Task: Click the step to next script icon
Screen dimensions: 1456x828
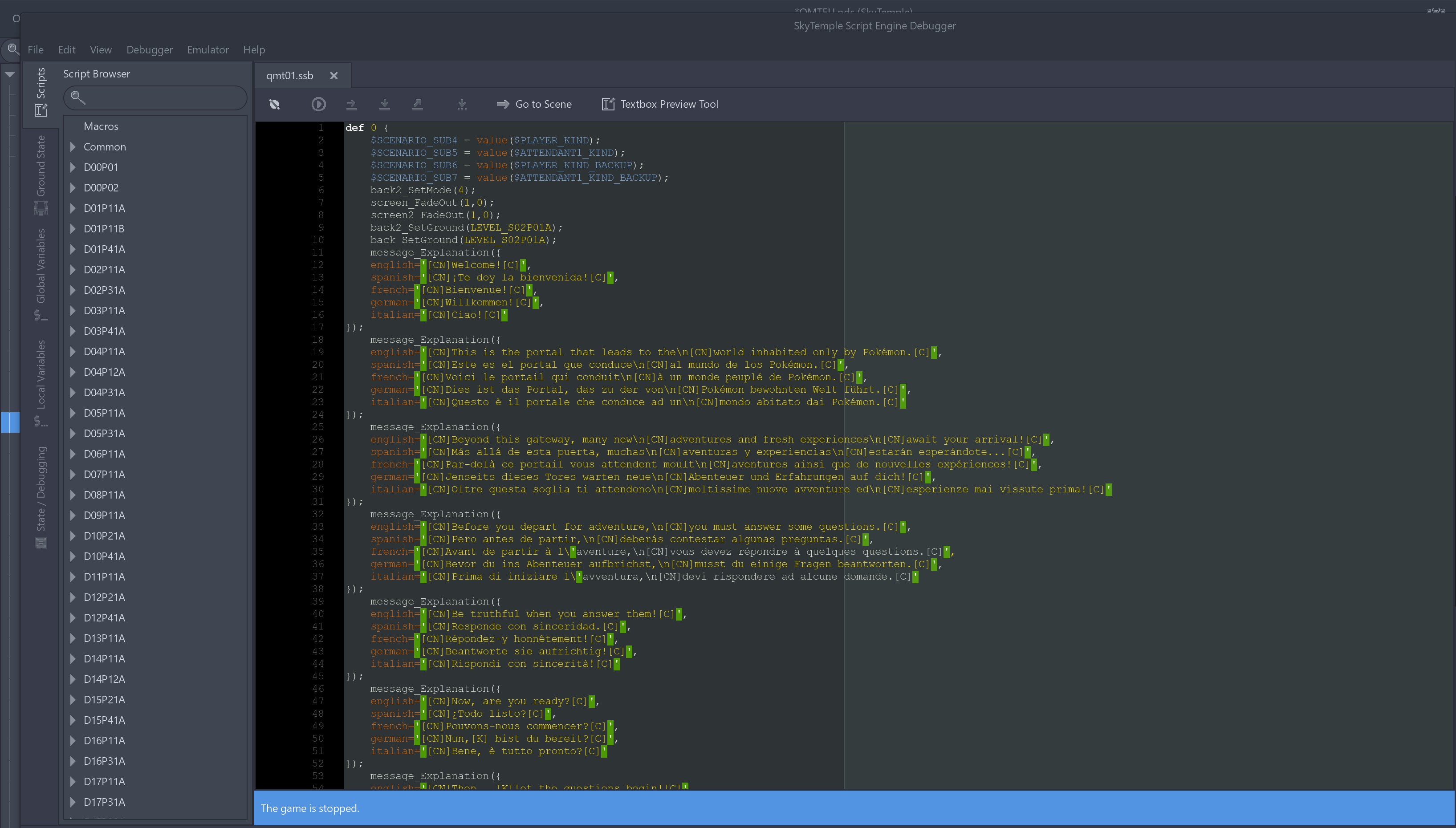Action: click(462, 104)
